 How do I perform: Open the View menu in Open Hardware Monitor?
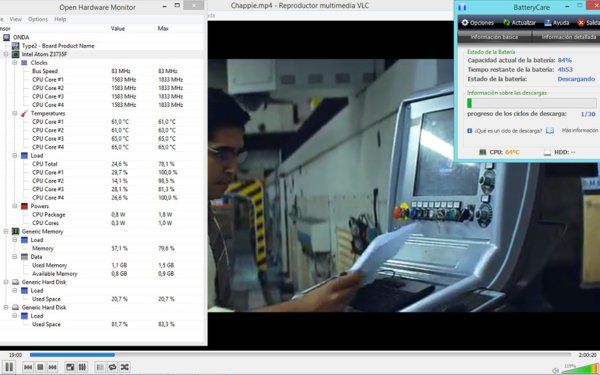coord(16,19)
